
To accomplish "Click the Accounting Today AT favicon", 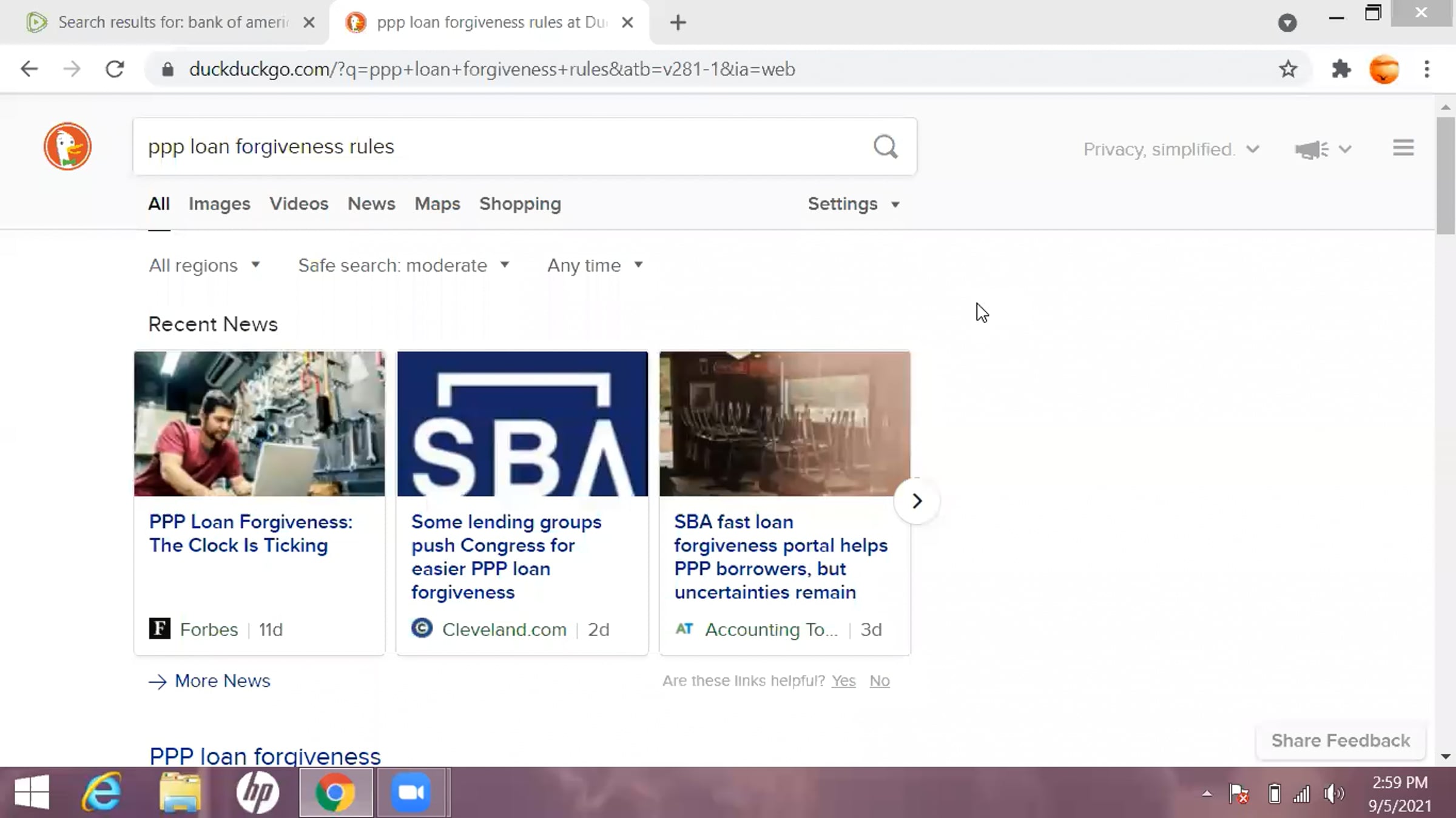I will (684, 629).
